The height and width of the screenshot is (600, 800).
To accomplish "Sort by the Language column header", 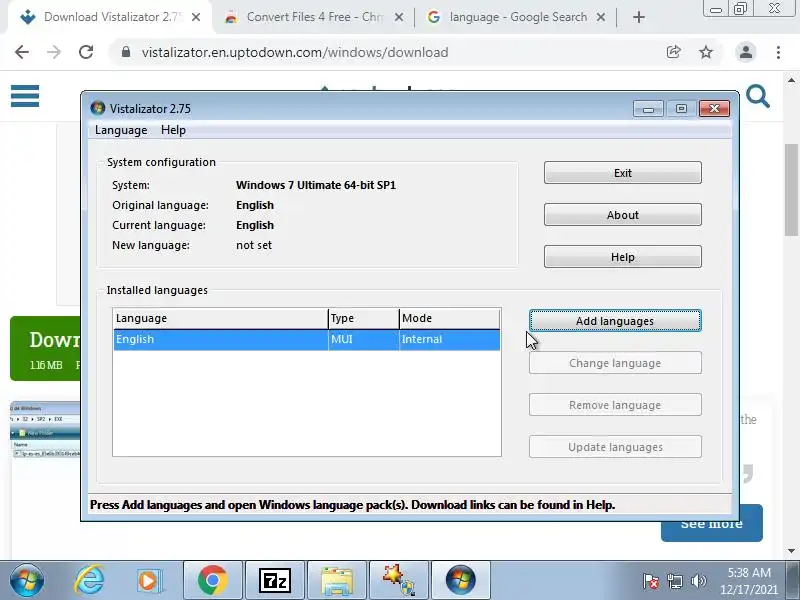I will 220,318.
